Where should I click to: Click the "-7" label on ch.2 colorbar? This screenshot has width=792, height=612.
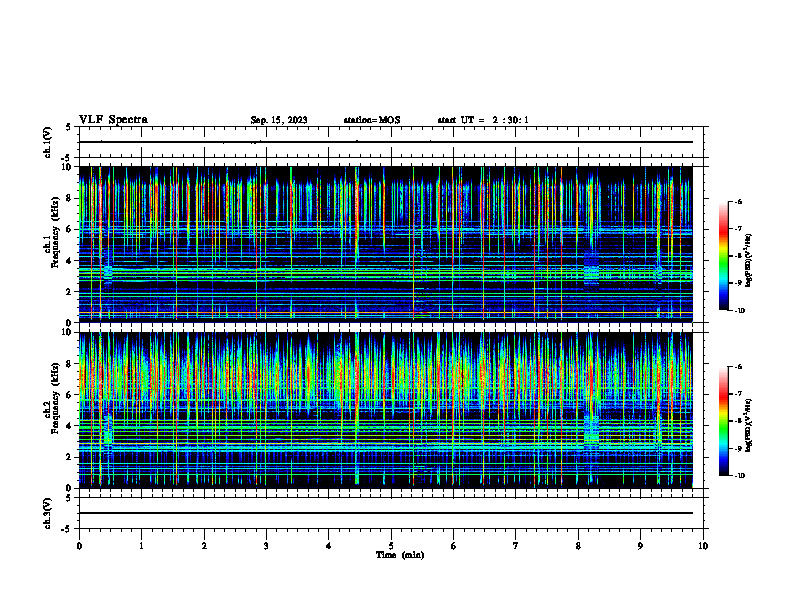click(x=738, y=394)
